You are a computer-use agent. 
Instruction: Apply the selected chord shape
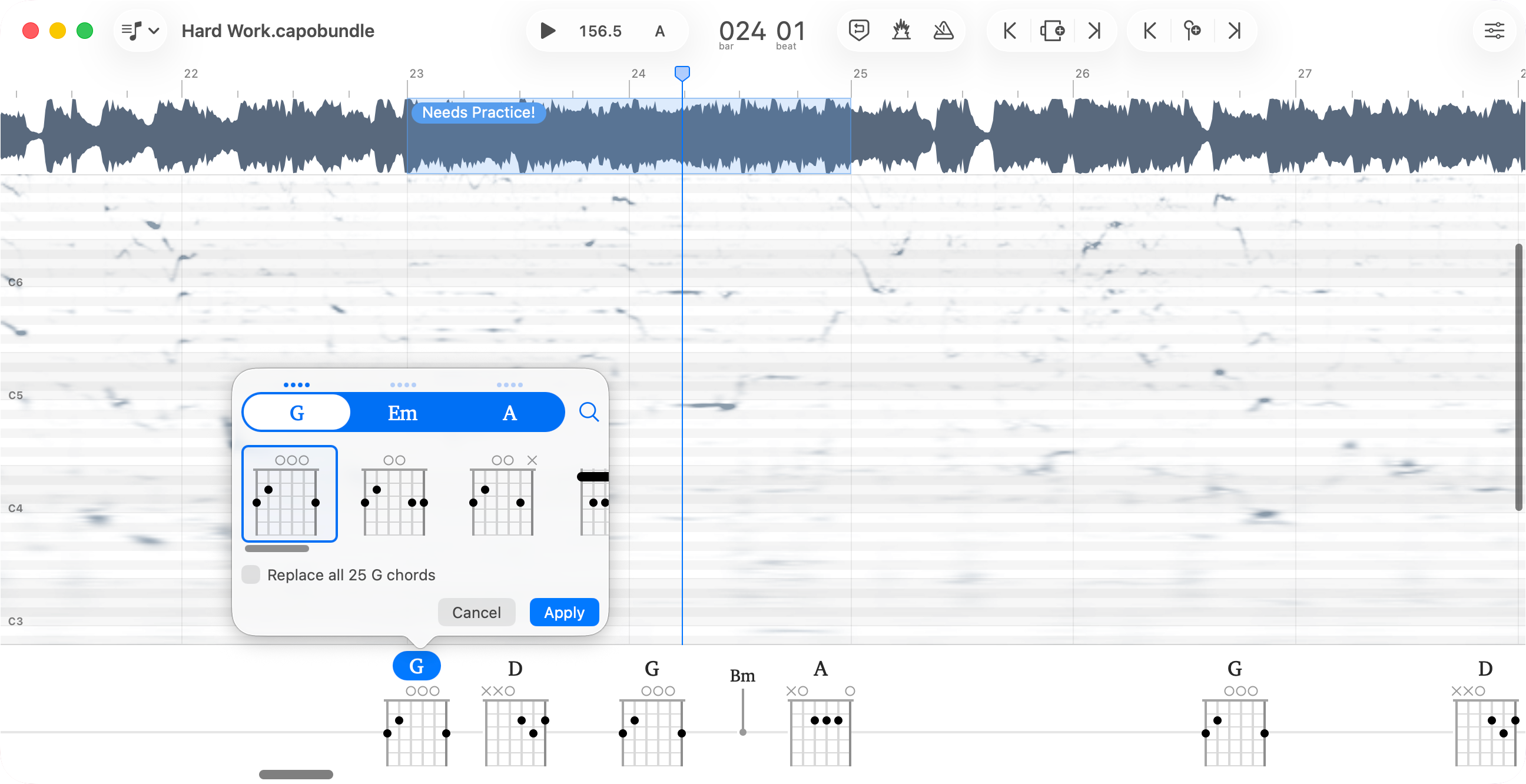563,612
